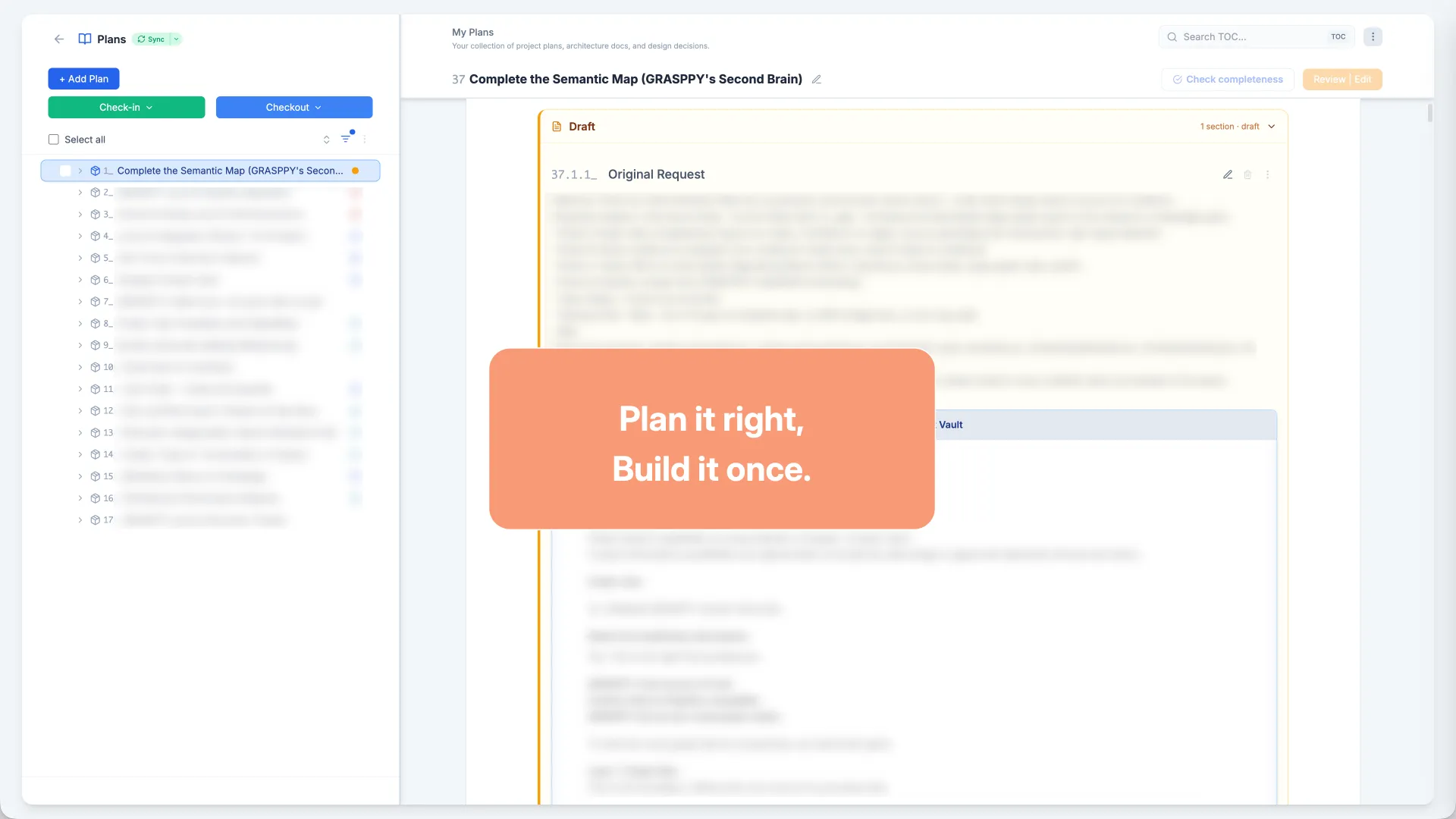The height and width of the screenshot is (819, 1456).
Task: Open the Checkout dropdown
Action: pos(294,108)
